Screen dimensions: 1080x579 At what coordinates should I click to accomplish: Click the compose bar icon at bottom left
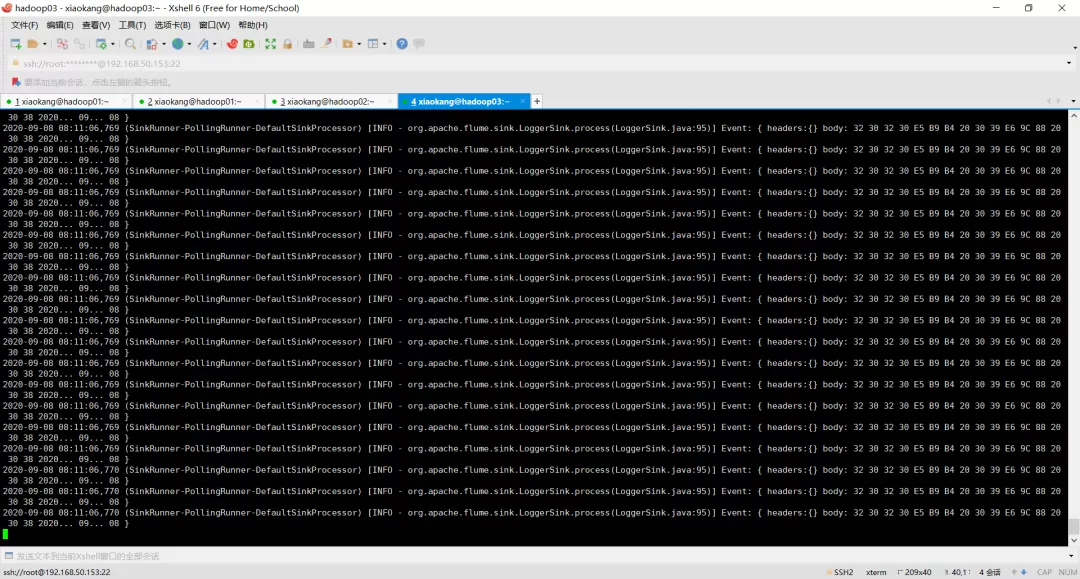[8, 556]
